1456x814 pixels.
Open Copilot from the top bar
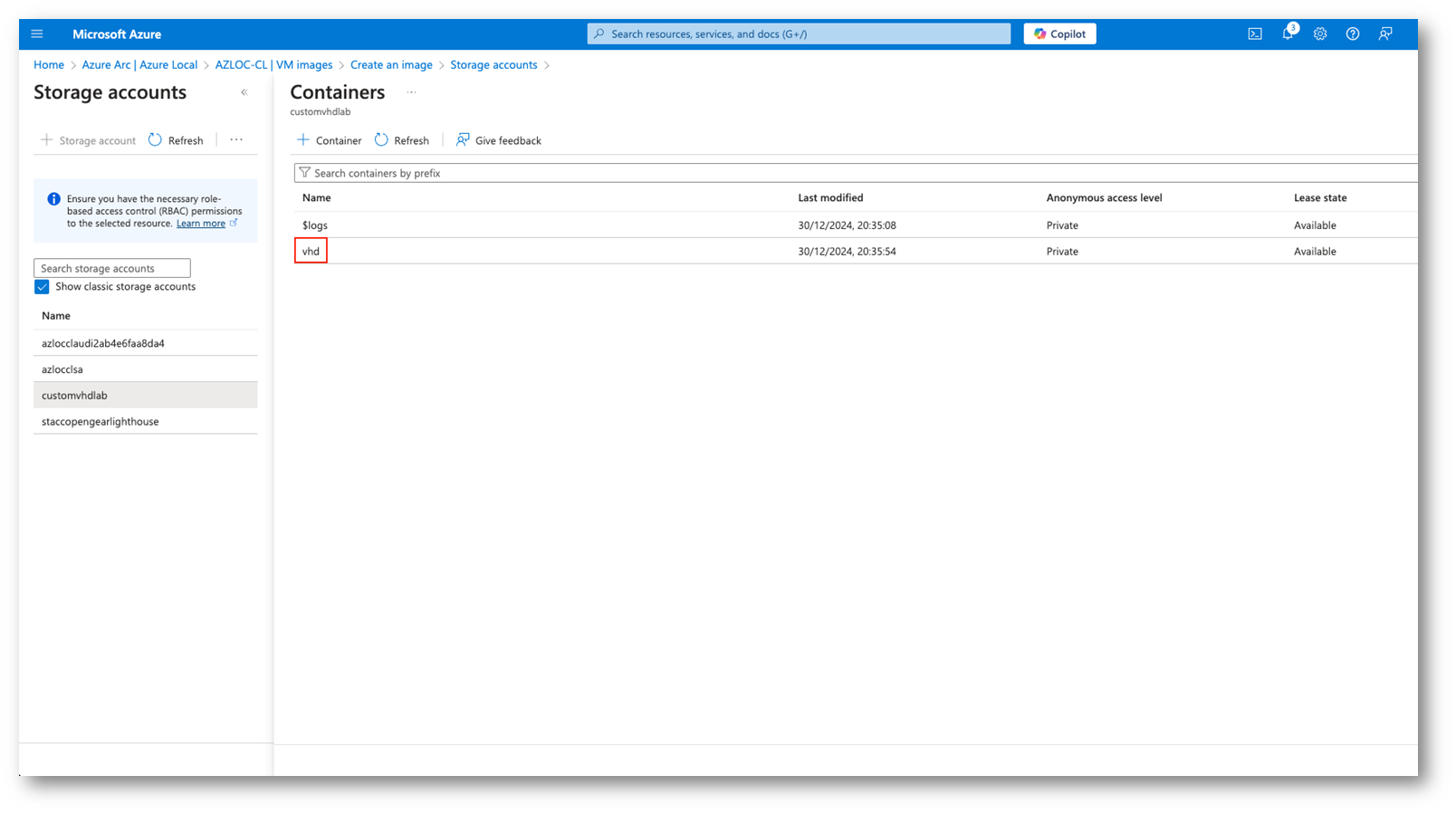coord(1059,34)
